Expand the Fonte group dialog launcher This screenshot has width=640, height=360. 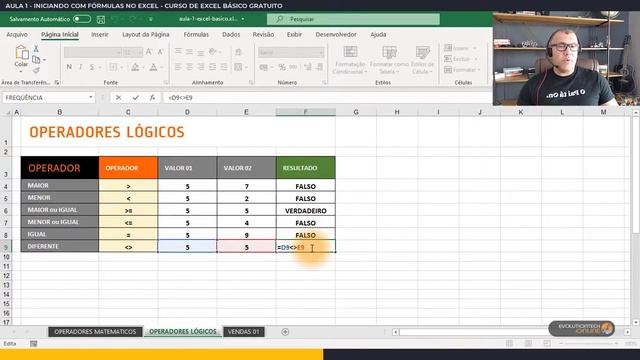tap(166, 82)
